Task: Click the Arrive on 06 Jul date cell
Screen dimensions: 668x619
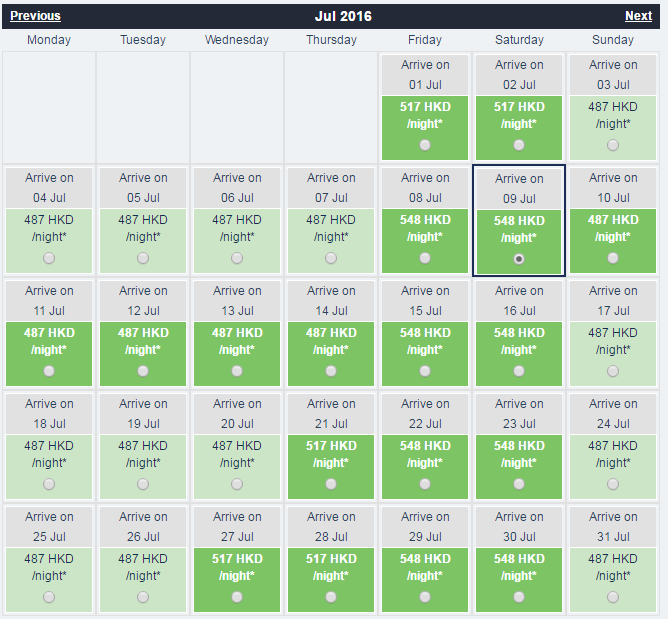Action: pyautogui.click(x=237, y=187)
